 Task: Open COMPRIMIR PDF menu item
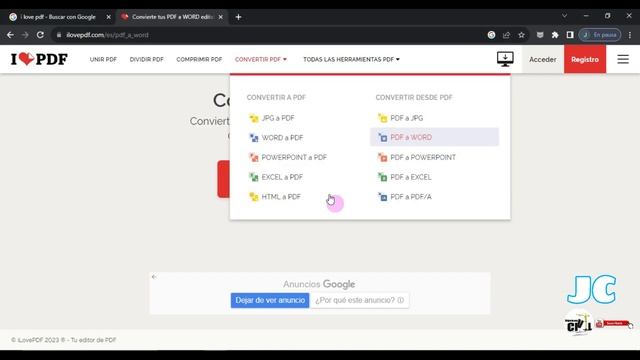[x=199, y=59]
